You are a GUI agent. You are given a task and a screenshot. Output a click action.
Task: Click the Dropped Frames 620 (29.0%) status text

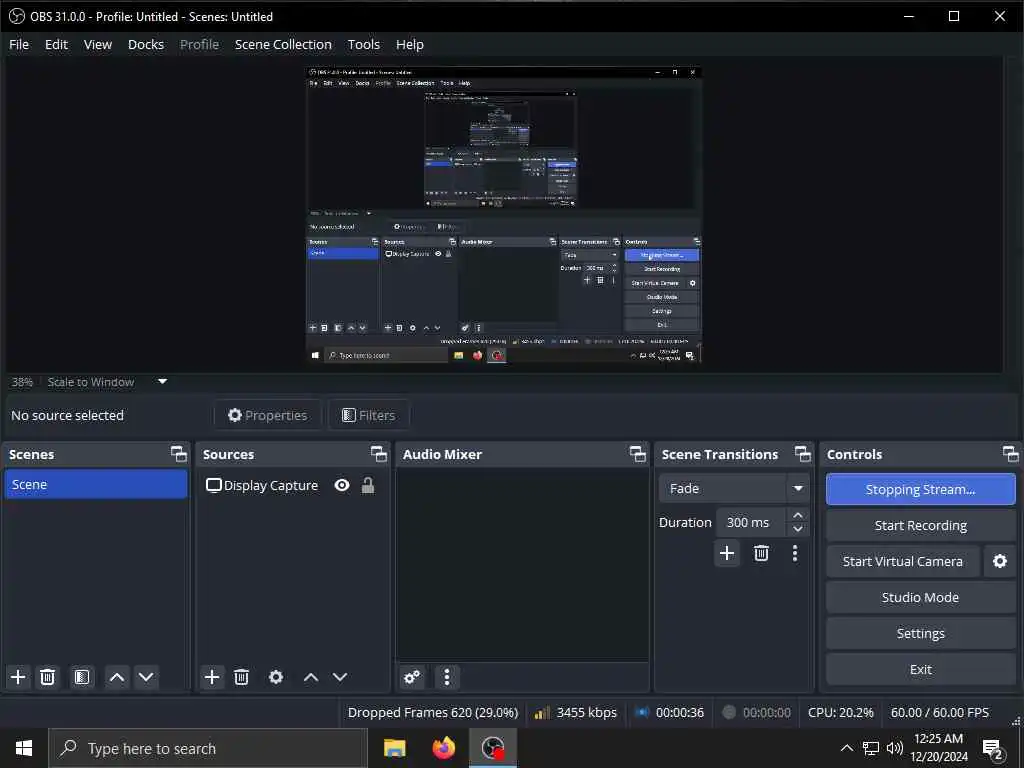[x=433, y=712]
